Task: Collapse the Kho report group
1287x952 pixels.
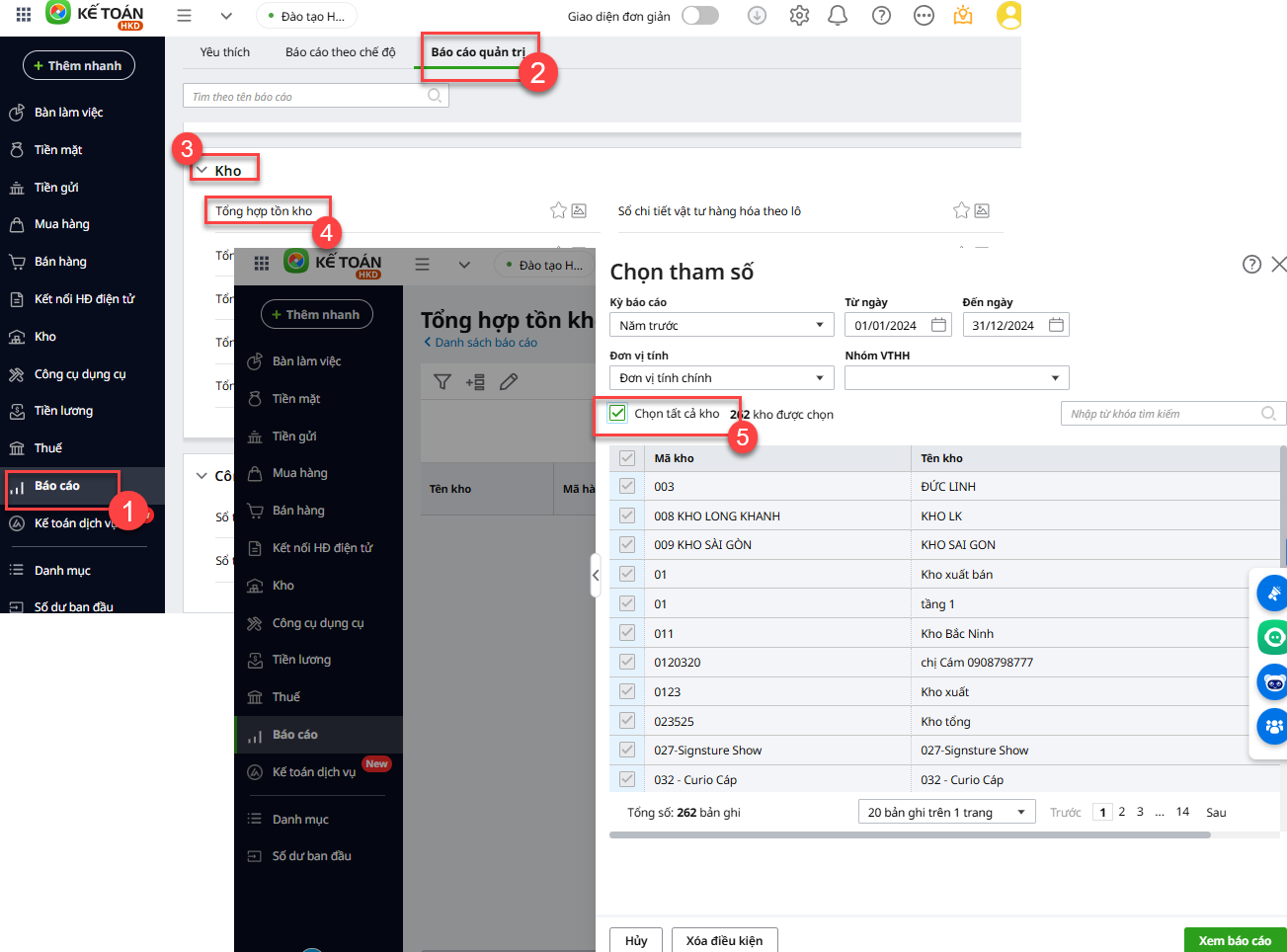Action: [202, 171]
